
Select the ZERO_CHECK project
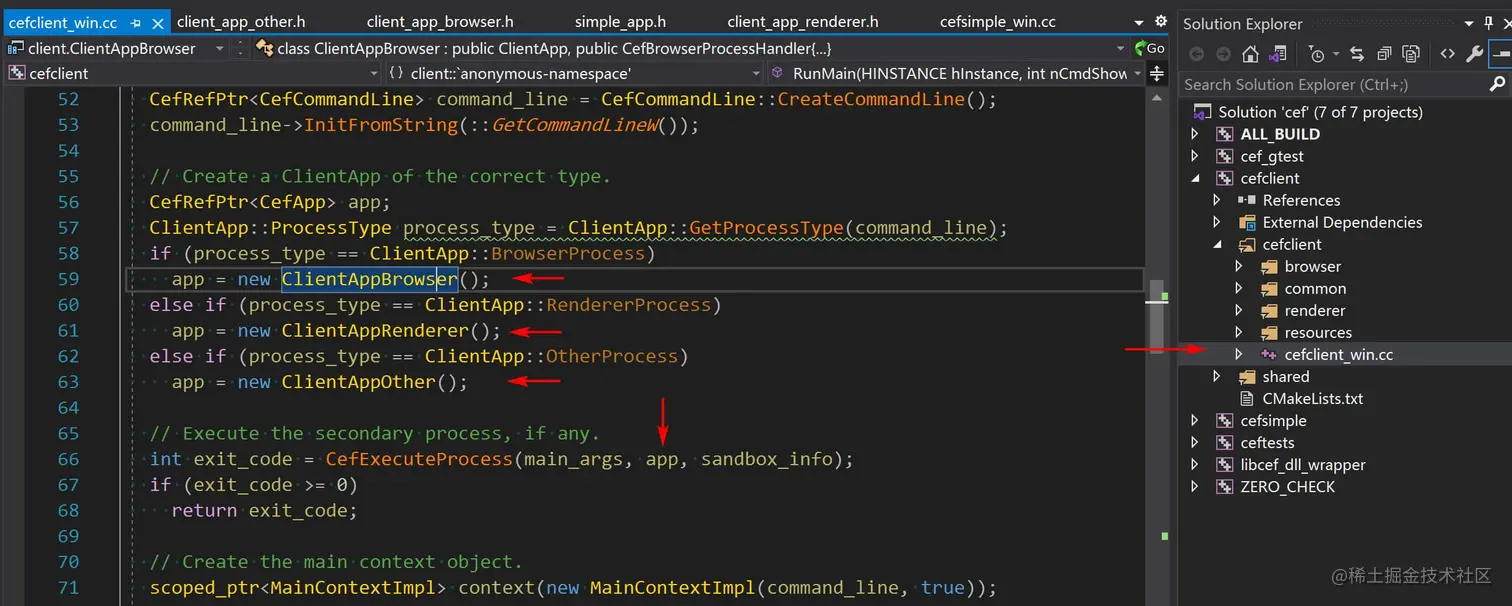point(1288,486)
